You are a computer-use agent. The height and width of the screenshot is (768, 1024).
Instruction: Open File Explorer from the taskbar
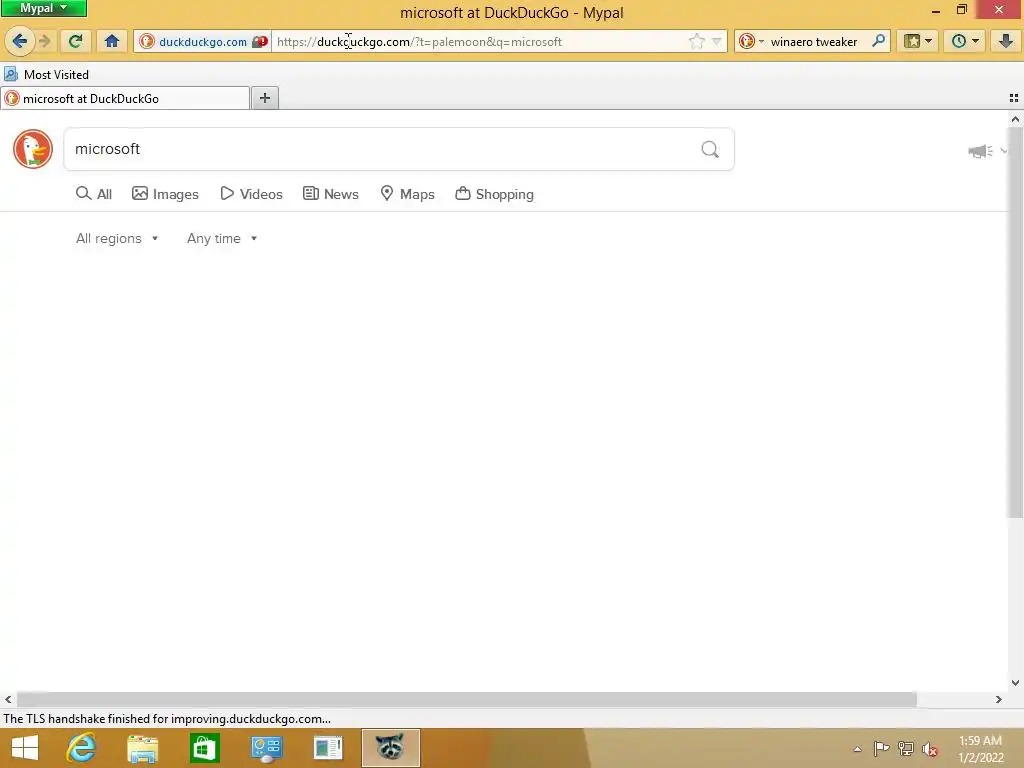pos(142,748)
